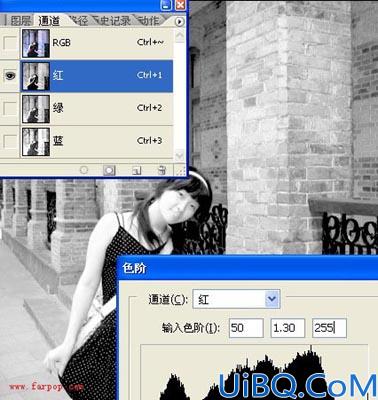The image size is (378, 400).
Task: Hide the 红 channel eye icon
Action: tap(10, 76)
